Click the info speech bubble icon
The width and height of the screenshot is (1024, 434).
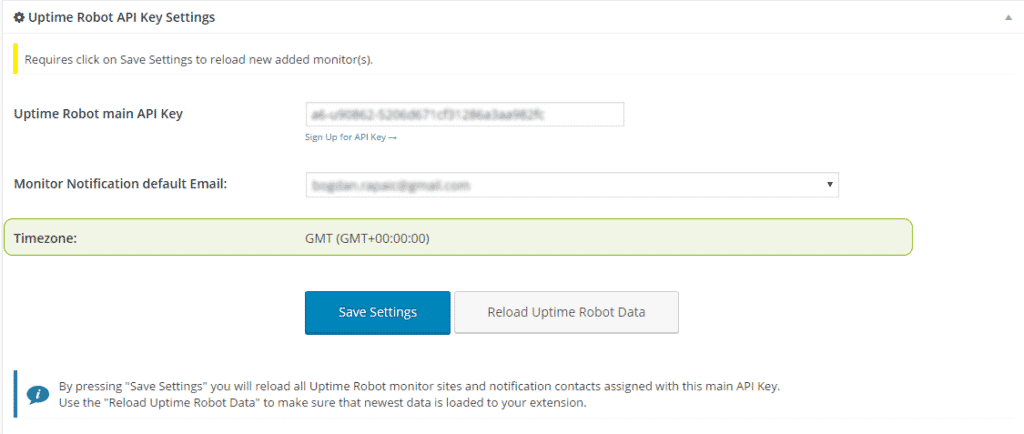[x=38, y=394]
